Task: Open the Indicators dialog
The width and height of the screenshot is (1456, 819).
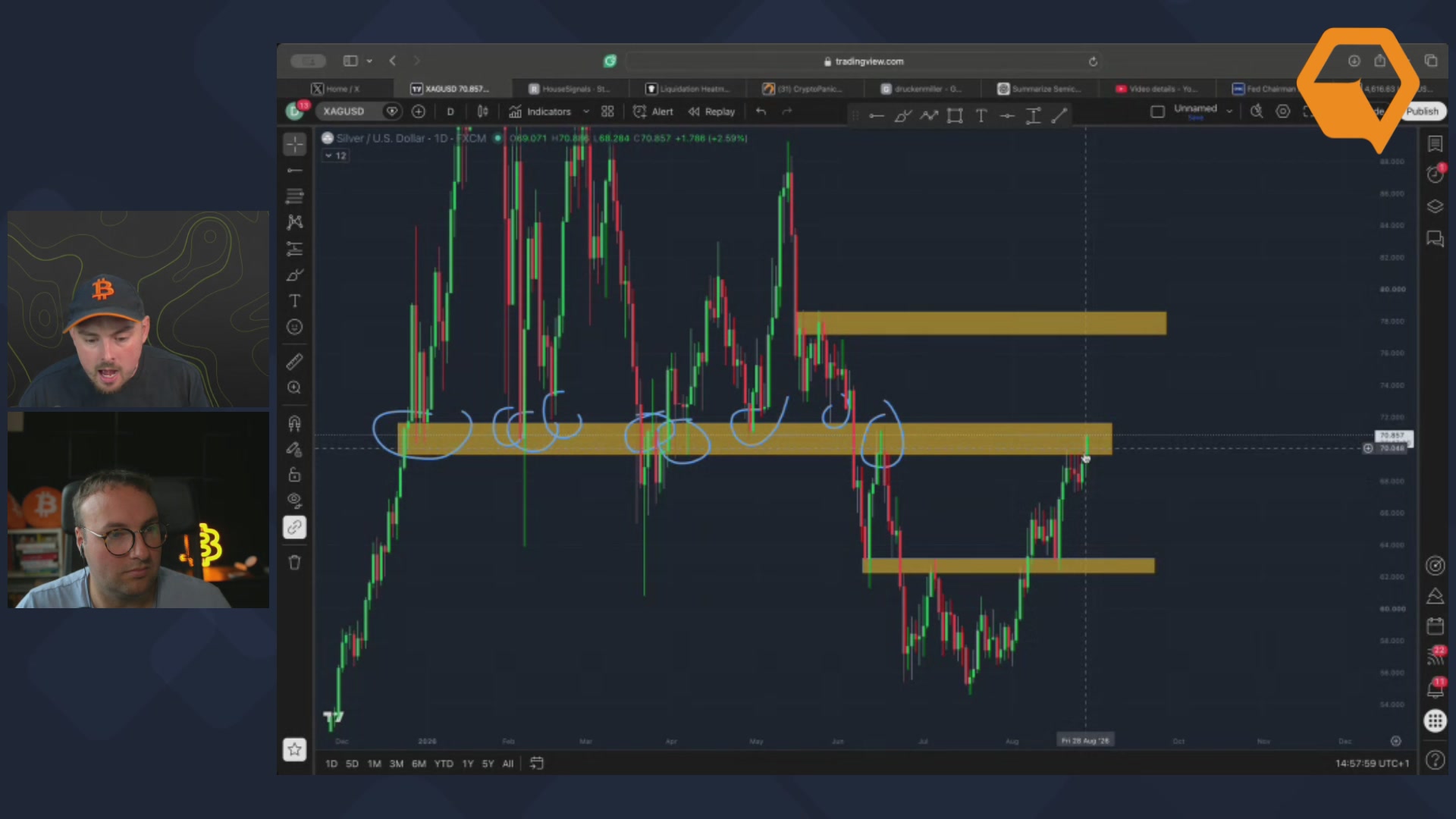Action: [x=540, y=111]
